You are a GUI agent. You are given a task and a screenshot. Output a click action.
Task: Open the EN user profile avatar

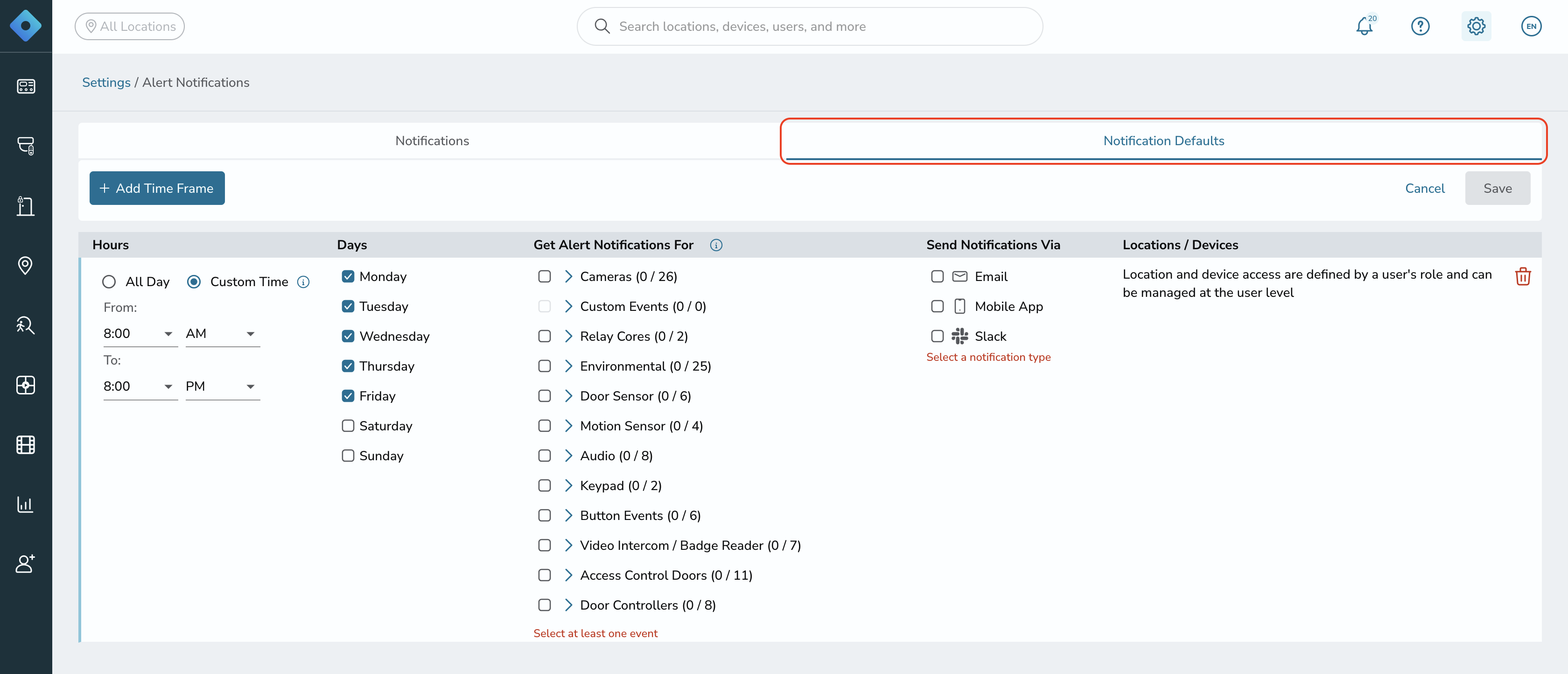(x=1532, y=26)
